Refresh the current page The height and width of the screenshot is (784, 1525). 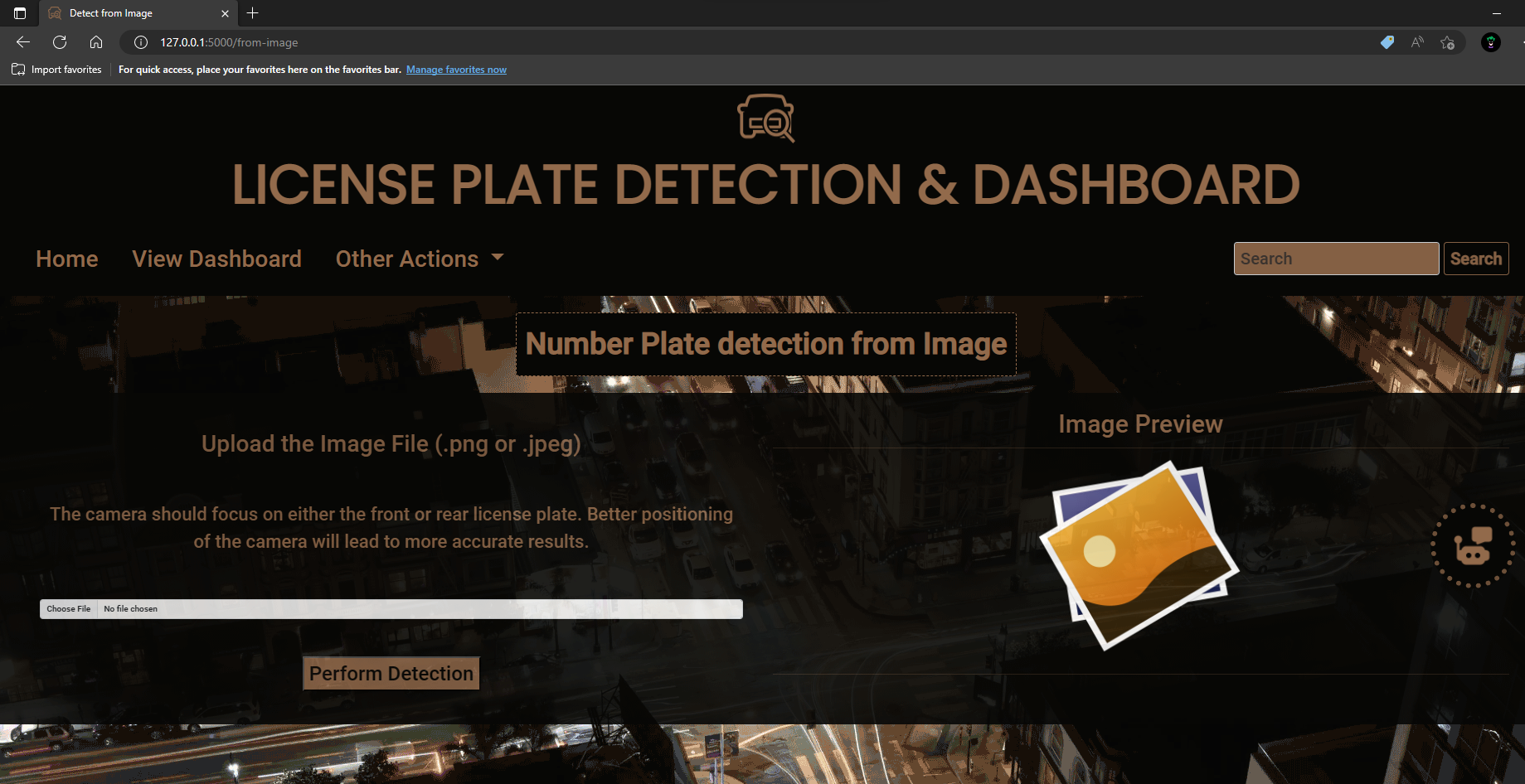(59, 42)
